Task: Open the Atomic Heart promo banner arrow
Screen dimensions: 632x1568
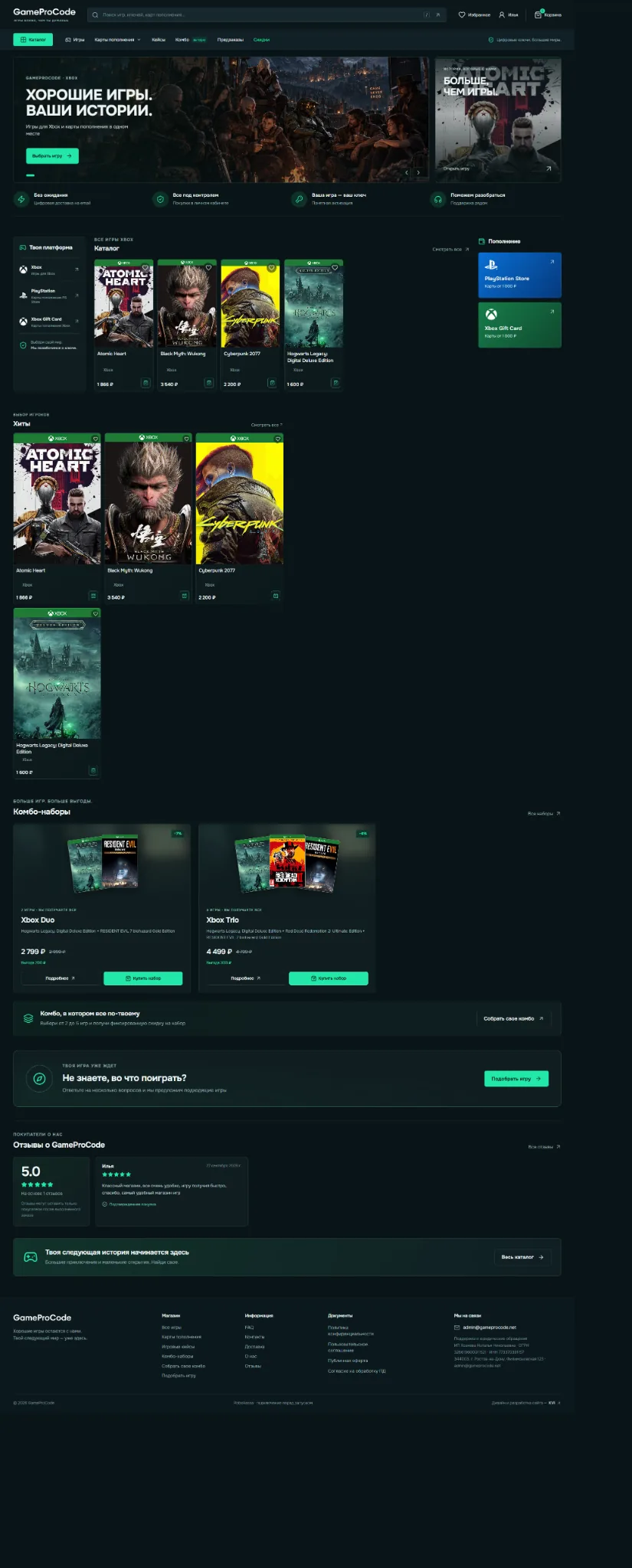Action: [x=548, y=168]
